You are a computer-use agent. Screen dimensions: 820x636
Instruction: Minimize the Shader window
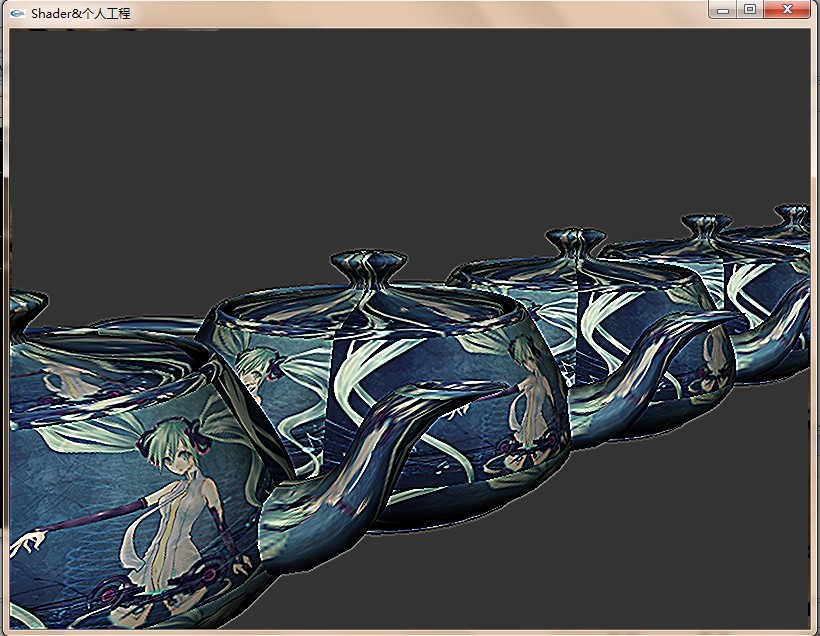point(722,9)
